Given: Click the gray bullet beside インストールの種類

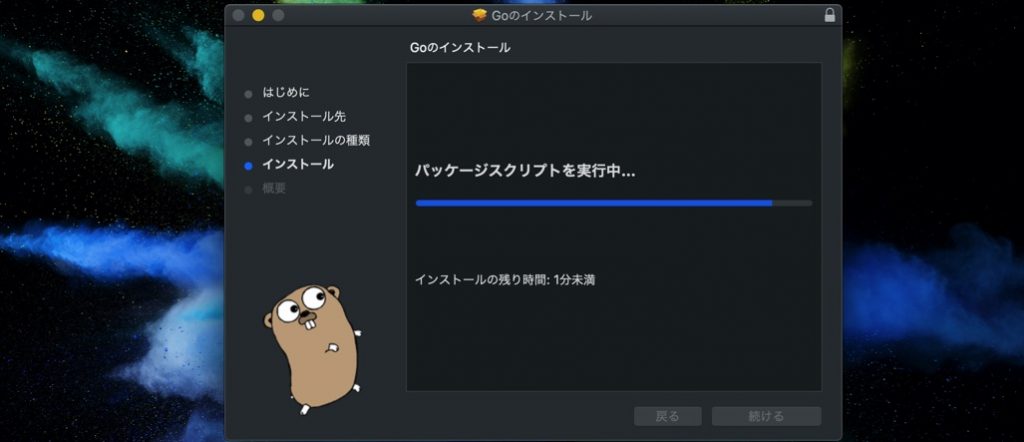Looking at the screenshot, I should pos(248,142).
